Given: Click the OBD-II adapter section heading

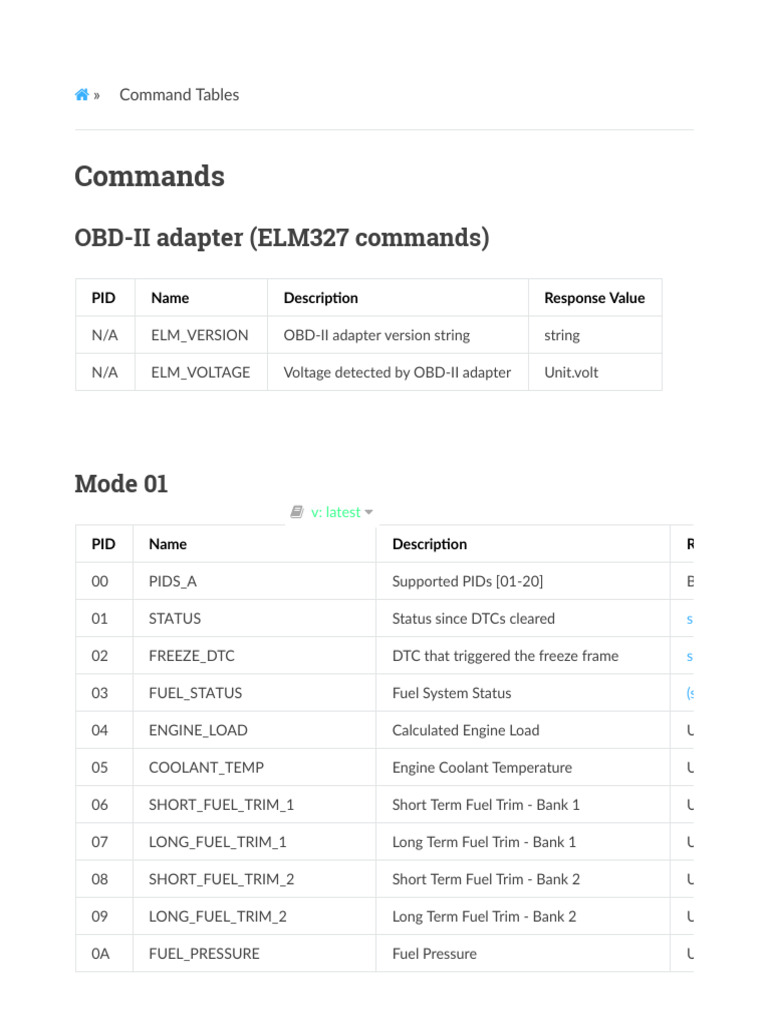Looking at the screenshot, I should point(282,238).
